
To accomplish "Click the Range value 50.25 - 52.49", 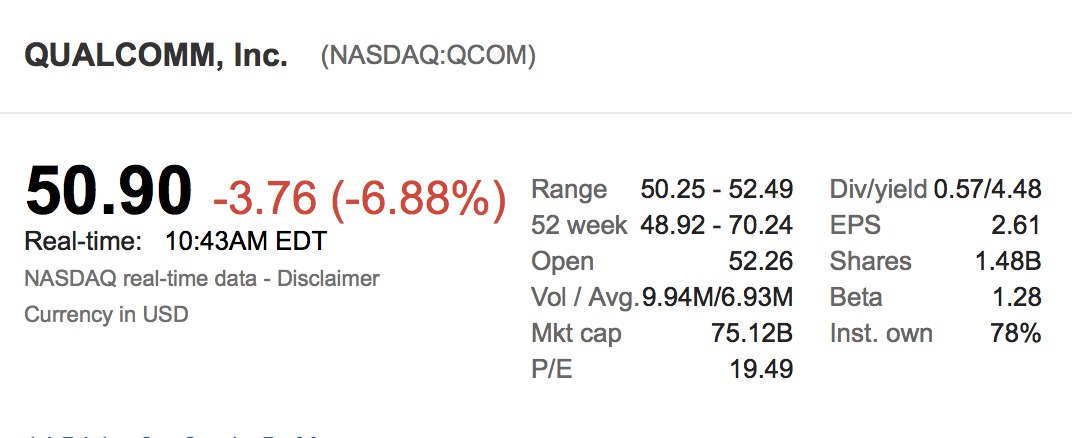I will (716, 189).
